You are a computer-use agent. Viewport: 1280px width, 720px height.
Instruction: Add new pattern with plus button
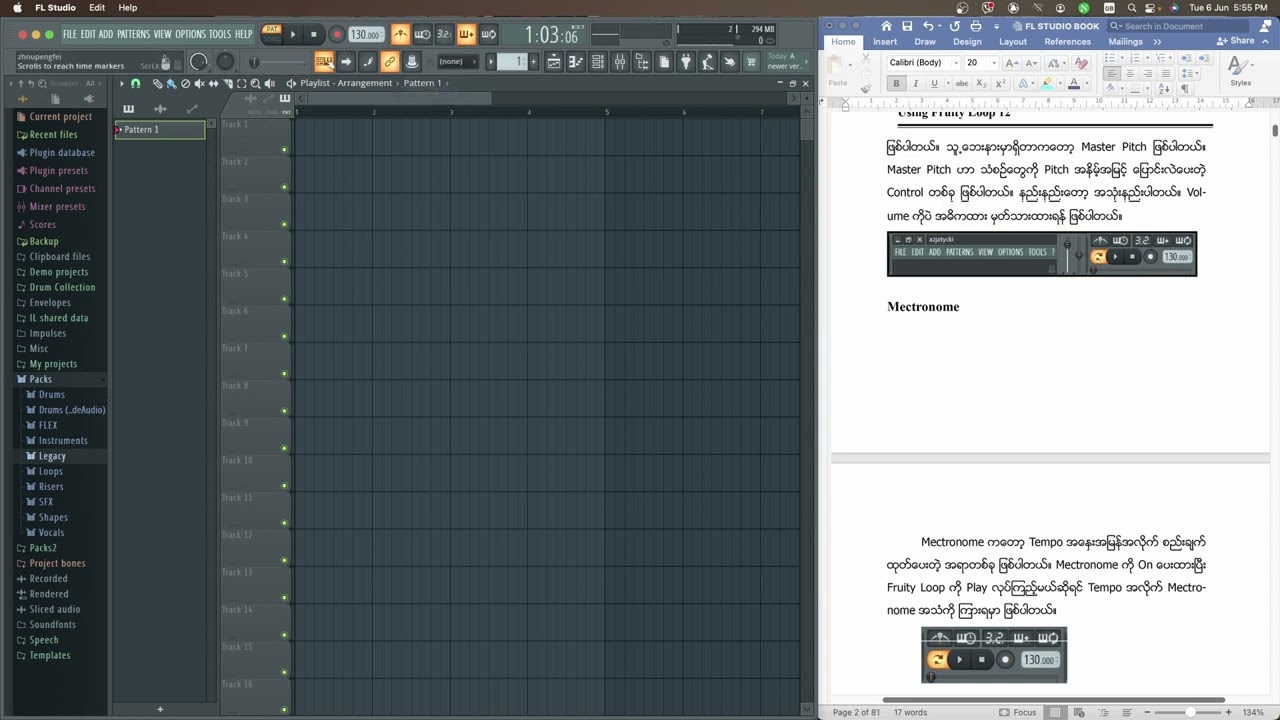[x=533, y=62]
